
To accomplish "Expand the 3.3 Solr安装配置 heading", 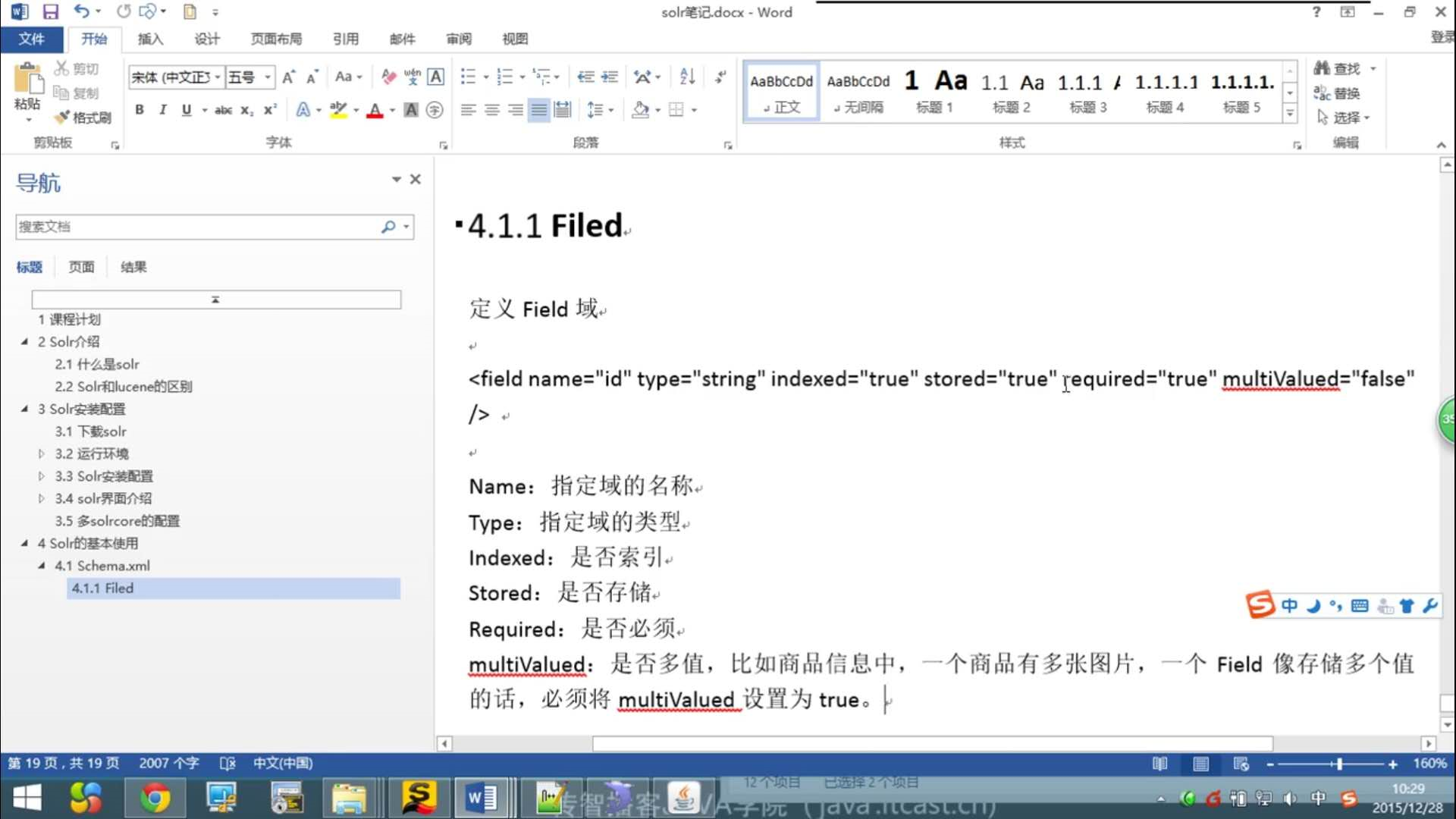I will [x=42, y=476].
